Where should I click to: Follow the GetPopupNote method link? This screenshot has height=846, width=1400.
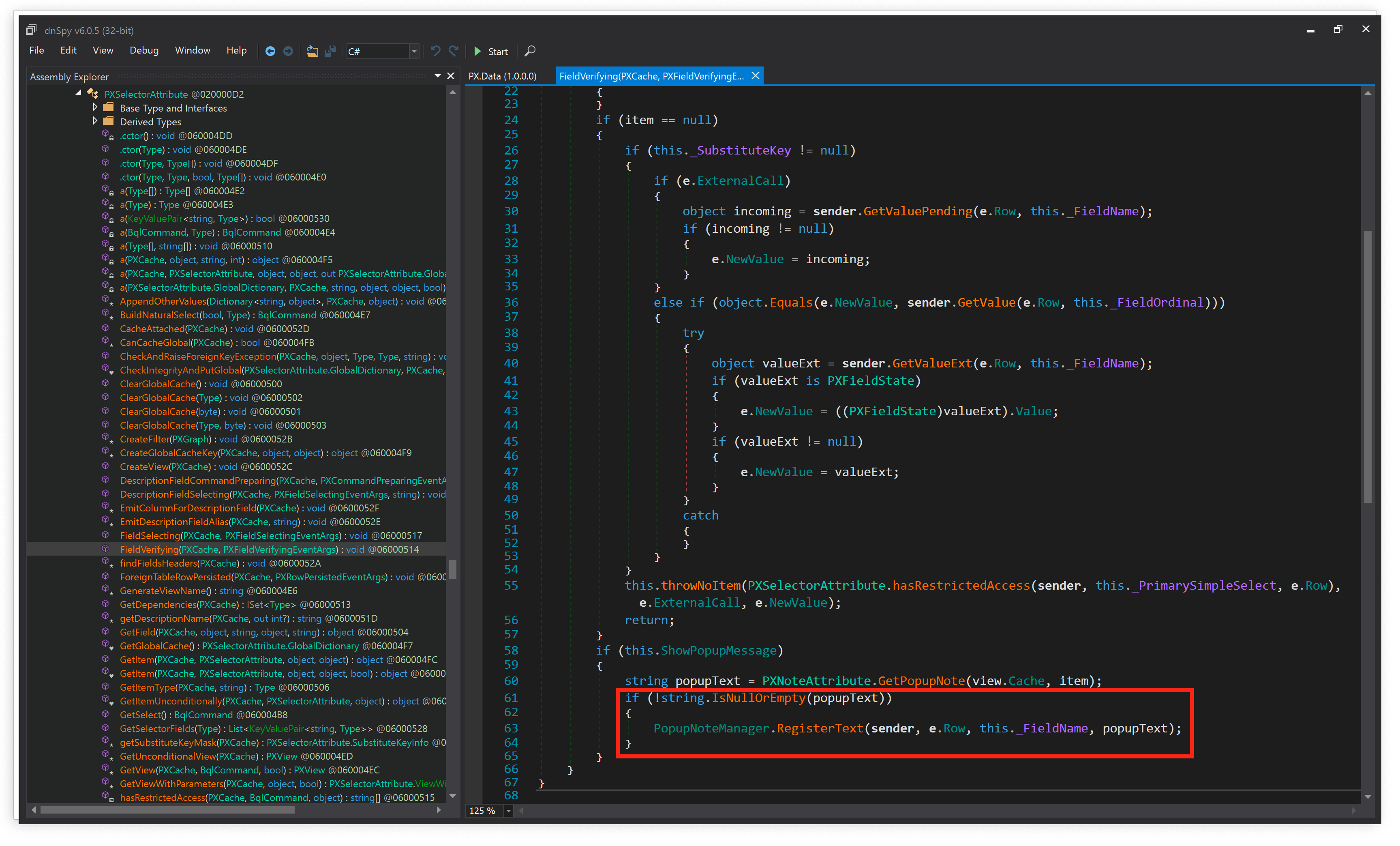(x=921, y=681)
